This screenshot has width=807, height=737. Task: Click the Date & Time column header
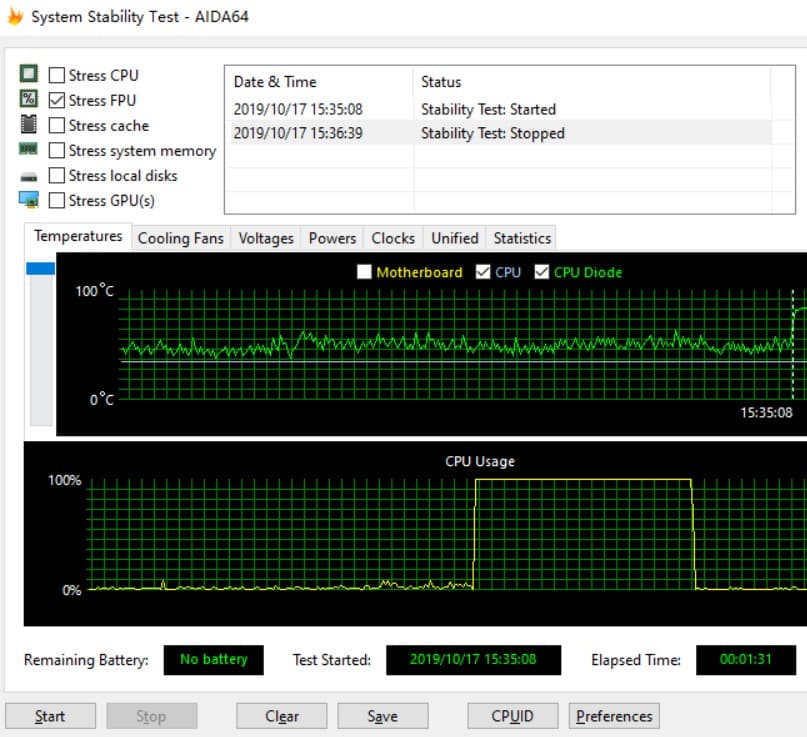319,82
